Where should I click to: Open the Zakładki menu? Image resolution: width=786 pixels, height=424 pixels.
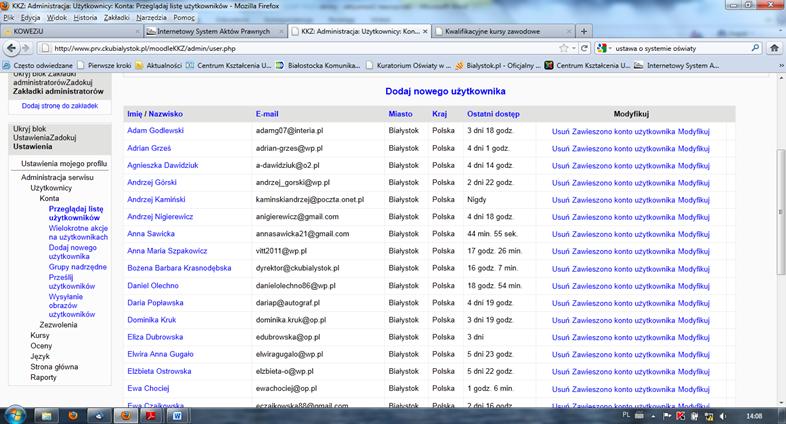point(116,18)
